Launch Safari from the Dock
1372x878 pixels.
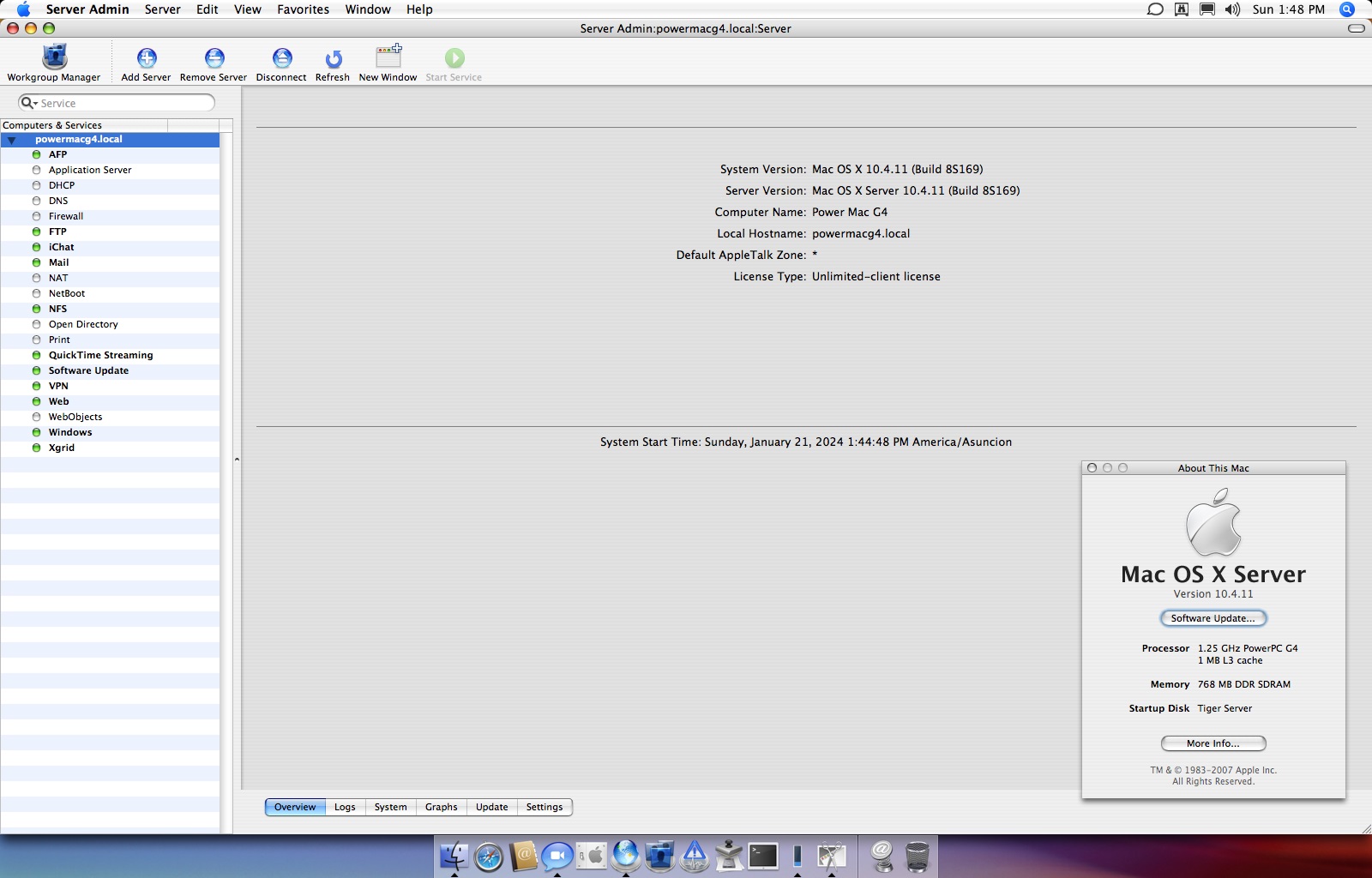tap(489, 856)
